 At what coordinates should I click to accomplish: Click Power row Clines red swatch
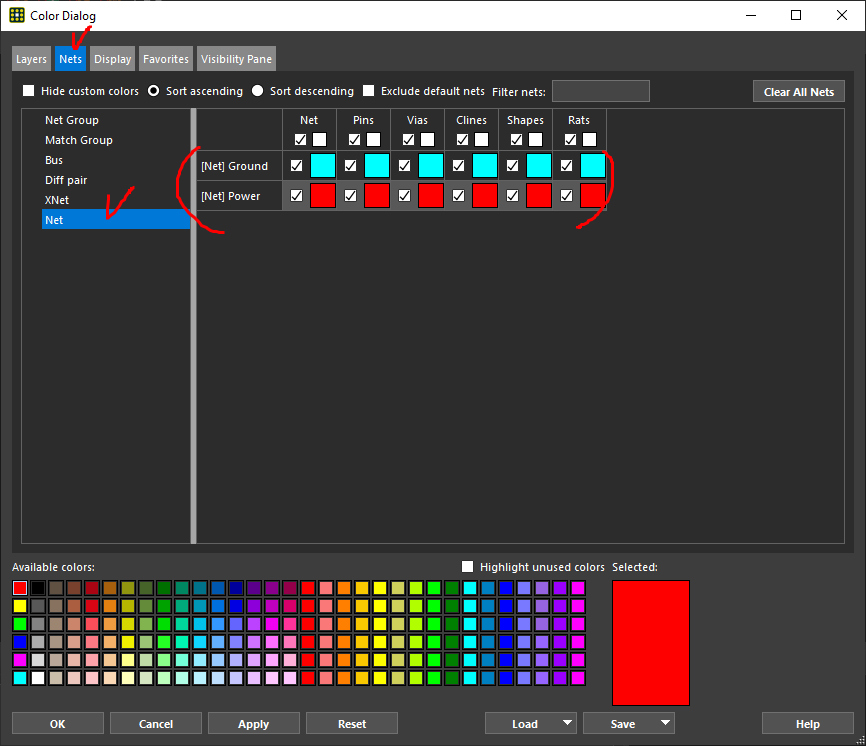pyautogui.click(x=485, y=195)
